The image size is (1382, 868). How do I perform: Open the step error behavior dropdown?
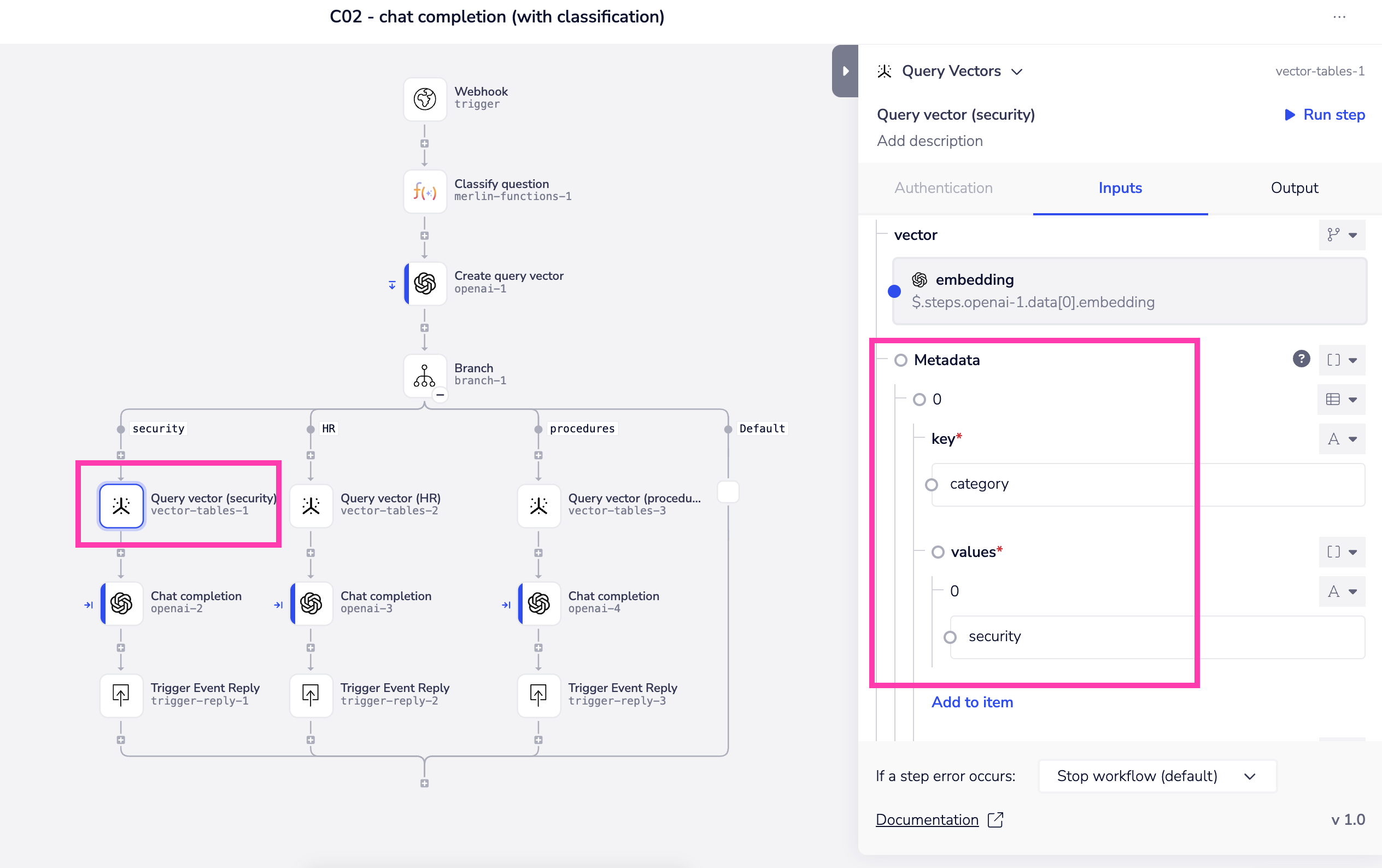pyautogui.click(x=1156, y=776)
